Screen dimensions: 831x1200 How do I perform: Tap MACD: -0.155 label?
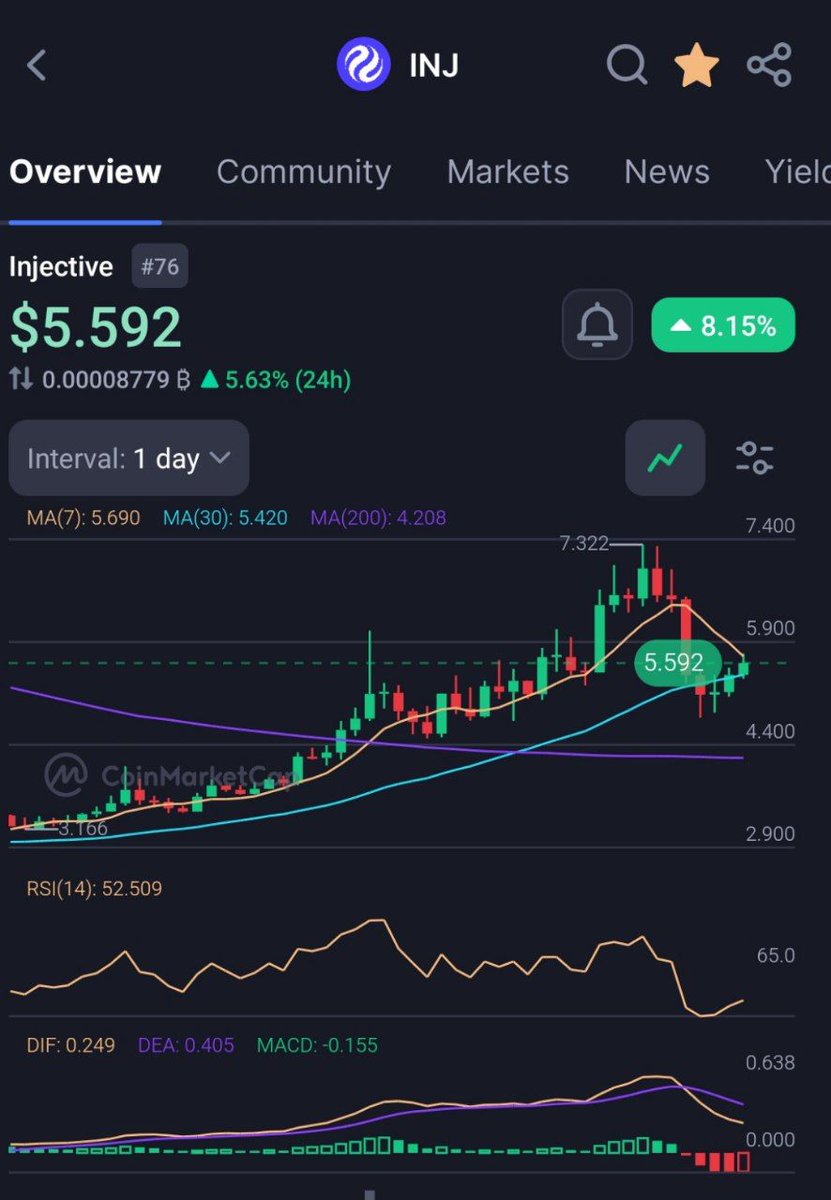coord(317,1045)
